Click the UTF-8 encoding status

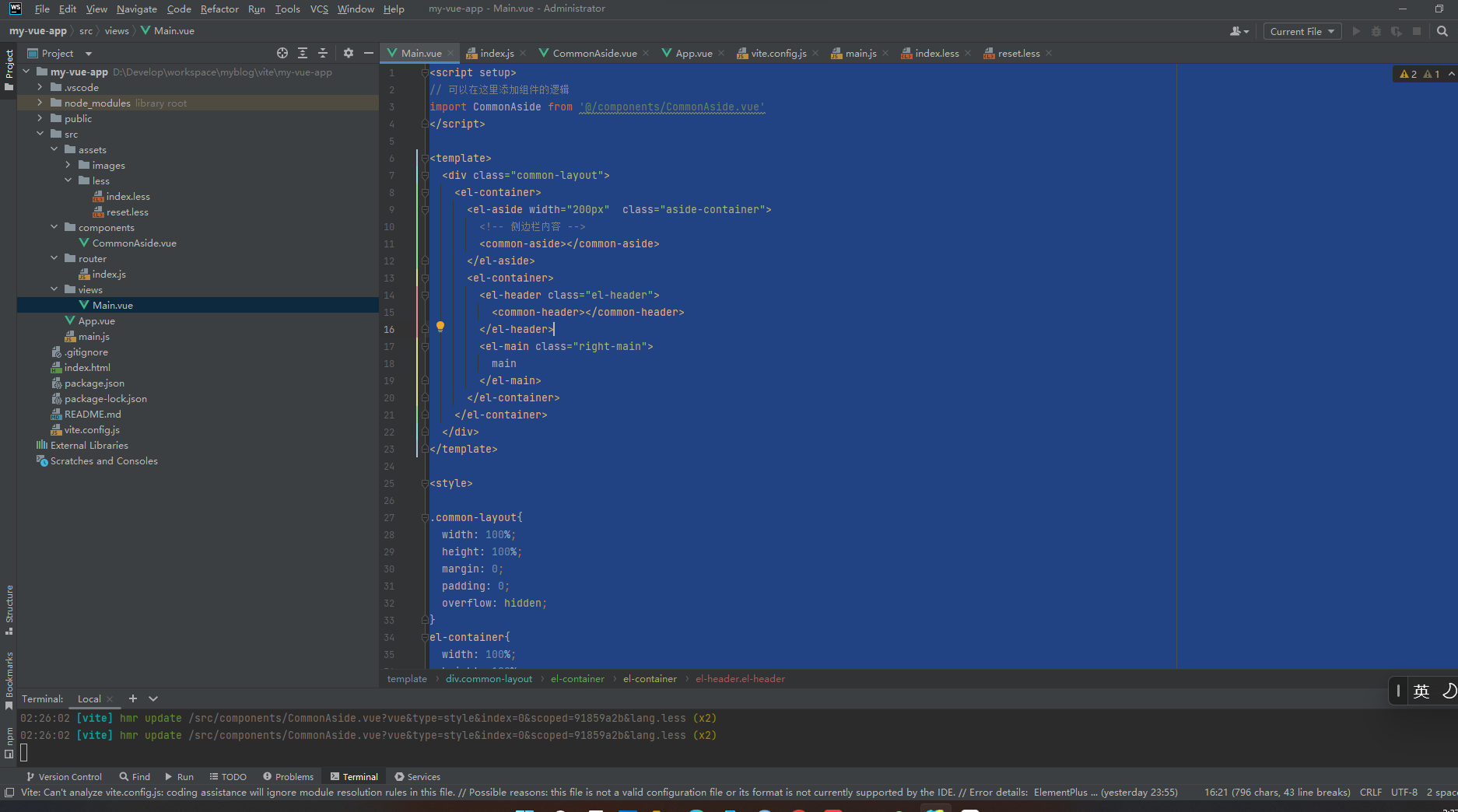point(1404,792)
